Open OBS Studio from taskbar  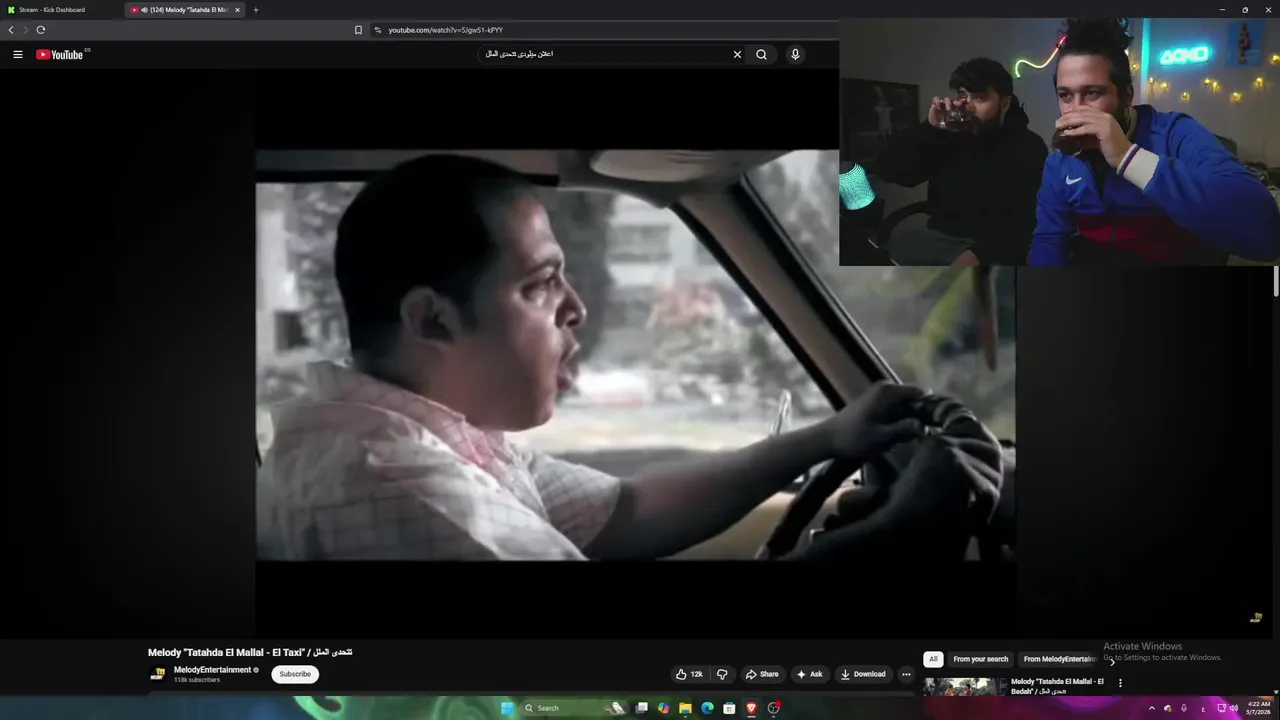pos(774,708)
